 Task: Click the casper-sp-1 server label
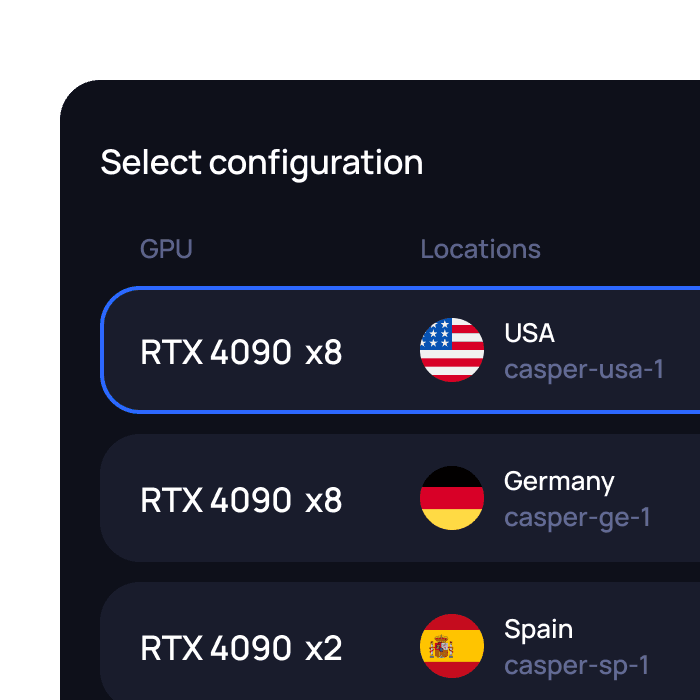[x=576, y=666]
